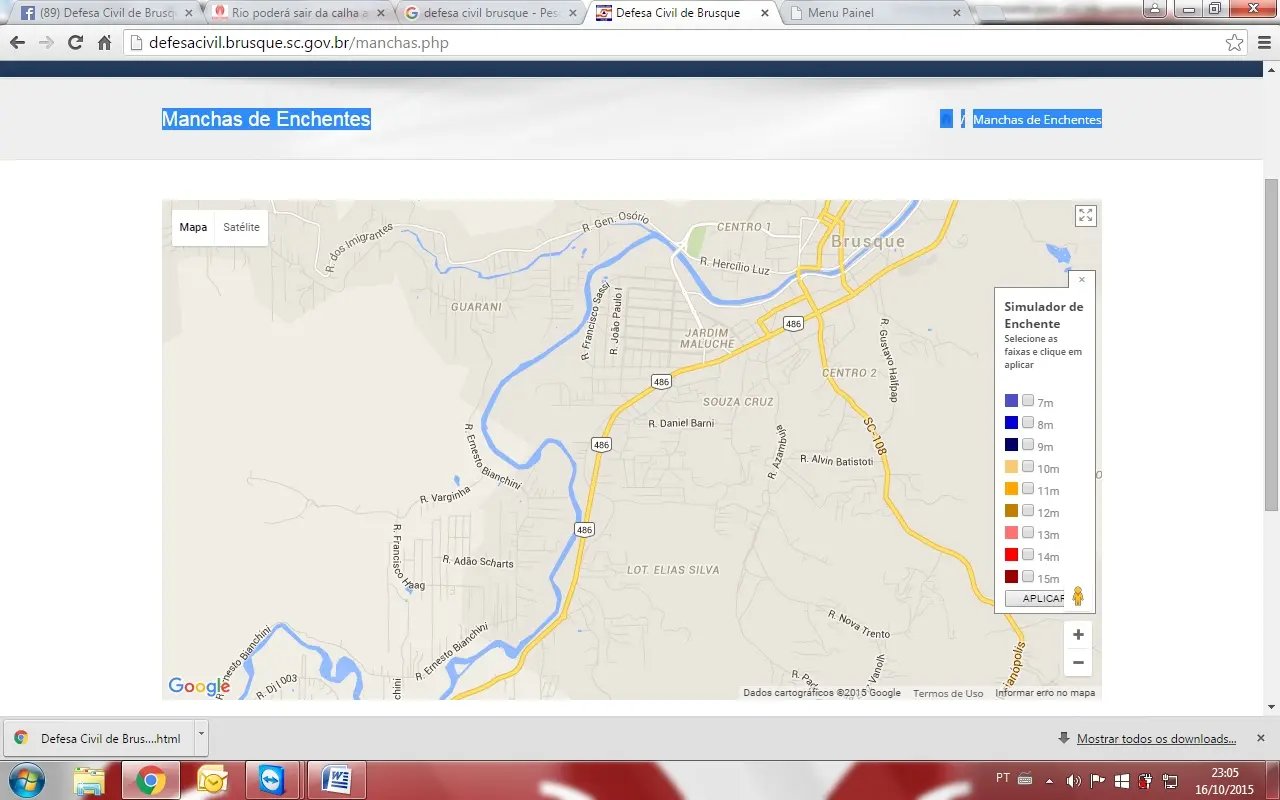Zoom in with the map plus button
Image resolution: width=1280 pixels, height=800 pixels.
tap(1078, 635)
